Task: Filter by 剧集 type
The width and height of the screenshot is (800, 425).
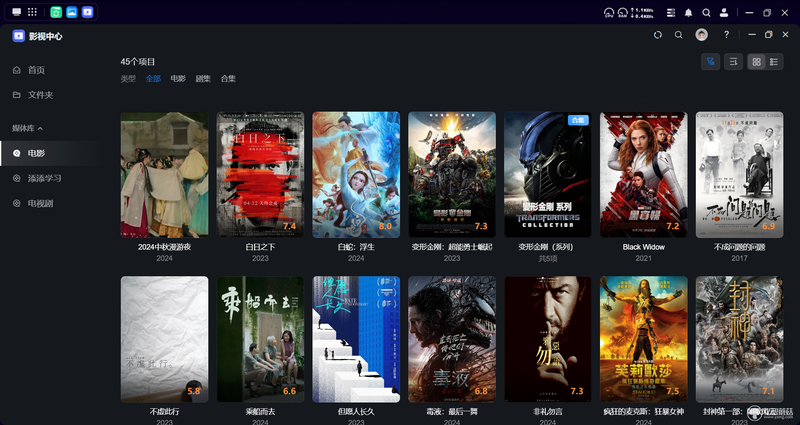Action: 203,79
